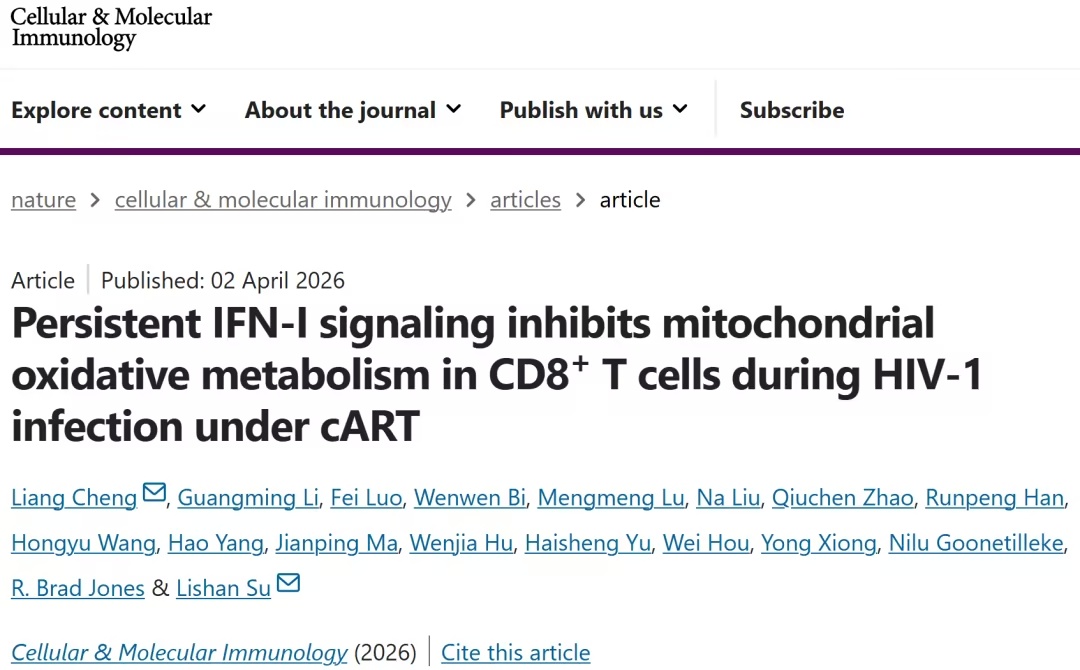Click envelope icon beside Lishan Su
This screenshot has height=670, width=1080.
tap(288, 583)
